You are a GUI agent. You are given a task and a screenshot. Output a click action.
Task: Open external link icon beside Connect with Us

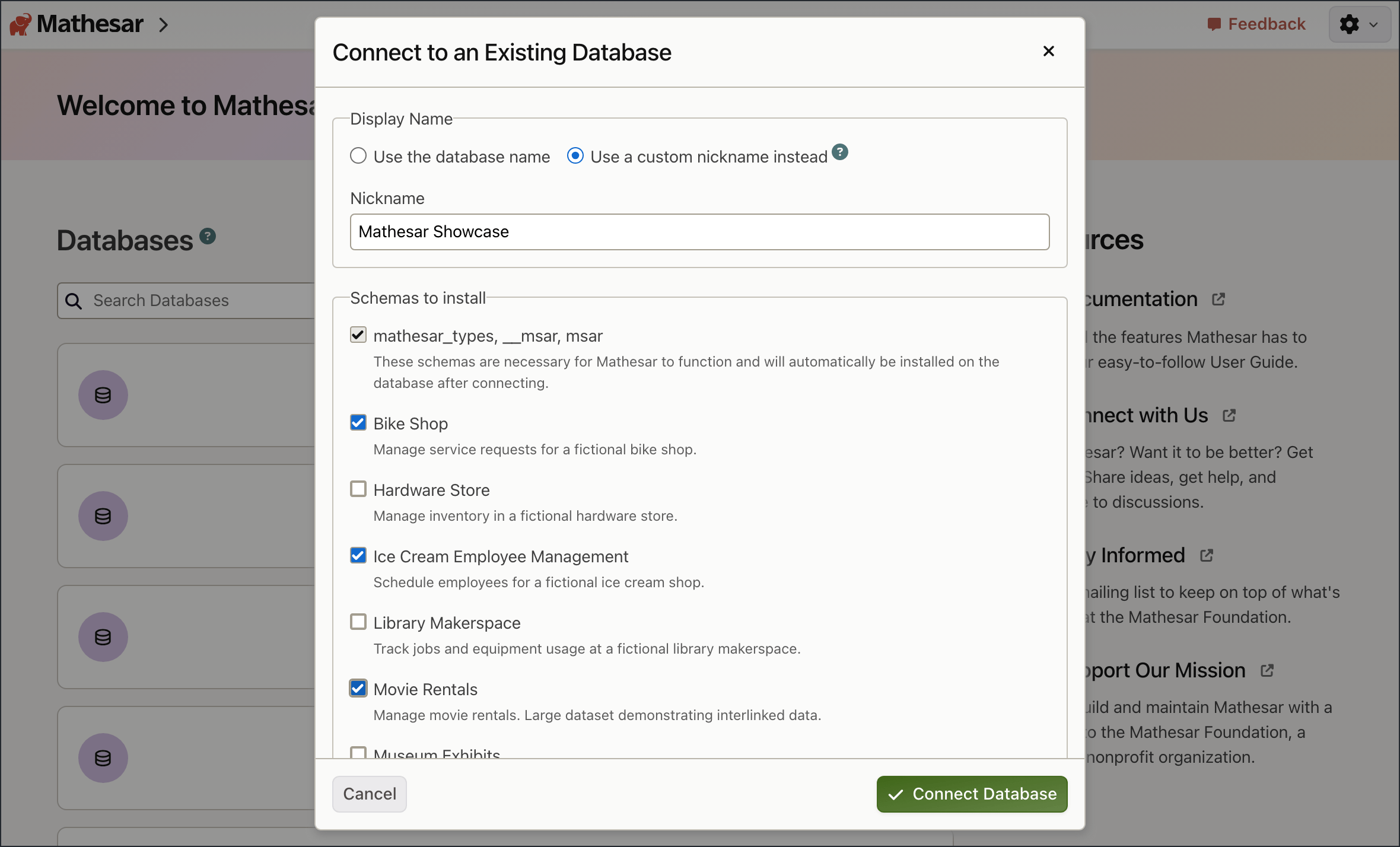click(x=1229, y=416)
